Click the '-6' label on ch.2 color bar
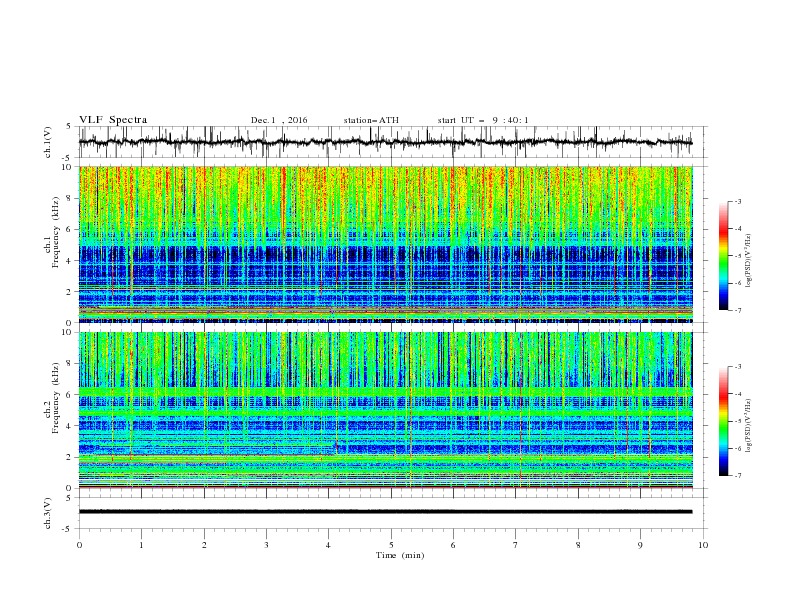 737,448
